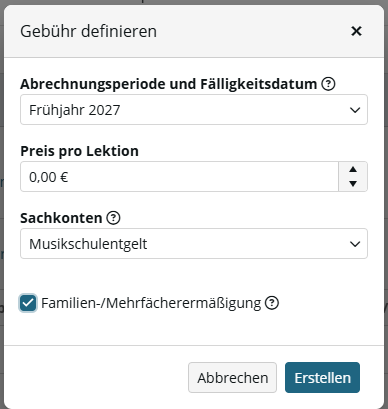This screenshot has width=388, height=409.
Task: Click the Gebühr definieren dialog title
Action: pos(88,31)
